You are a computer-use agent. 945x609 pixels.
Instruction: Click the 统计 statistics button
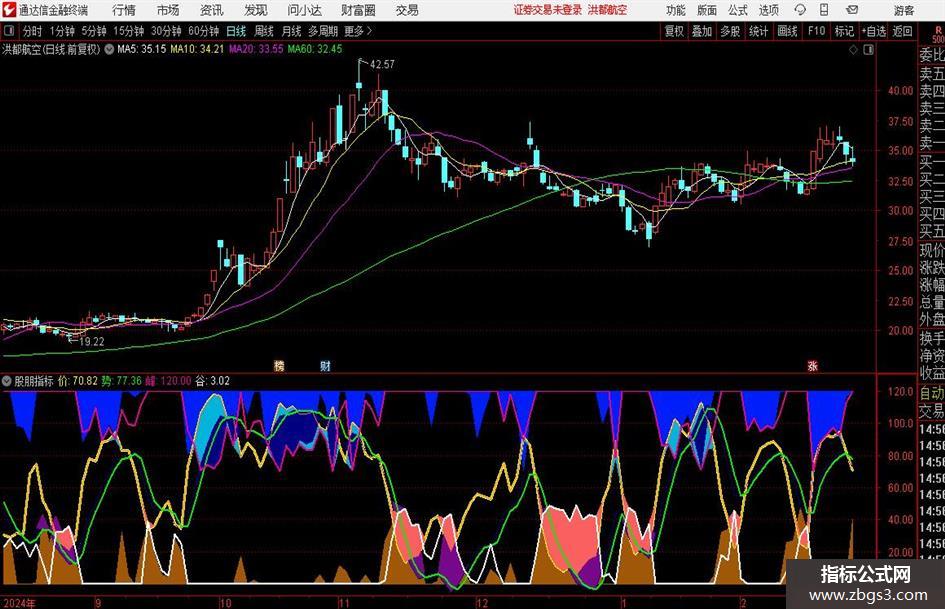[758, 31]
